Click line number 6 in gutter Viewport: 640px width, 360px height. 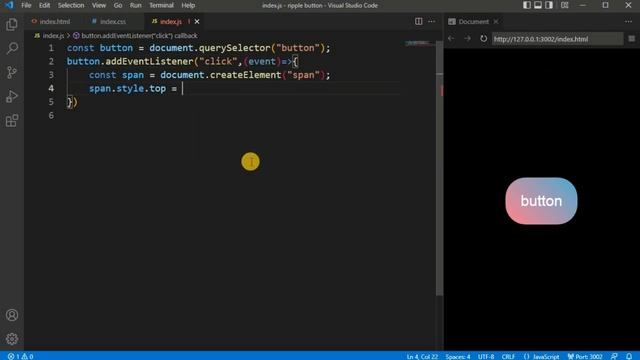(x=51, y=115)
